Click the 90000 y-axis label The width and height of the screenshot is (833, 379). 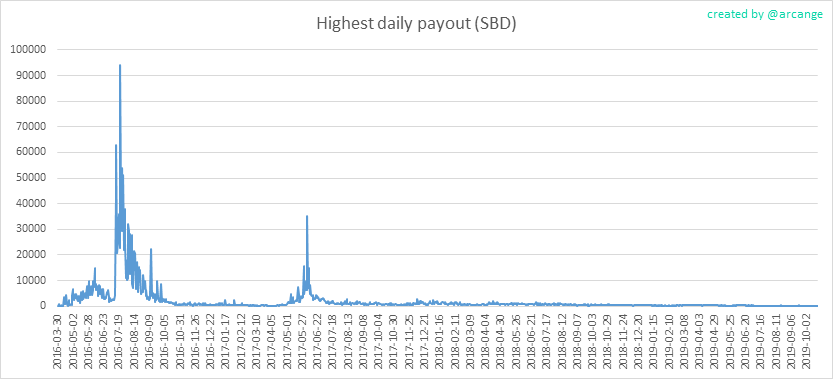31,75
